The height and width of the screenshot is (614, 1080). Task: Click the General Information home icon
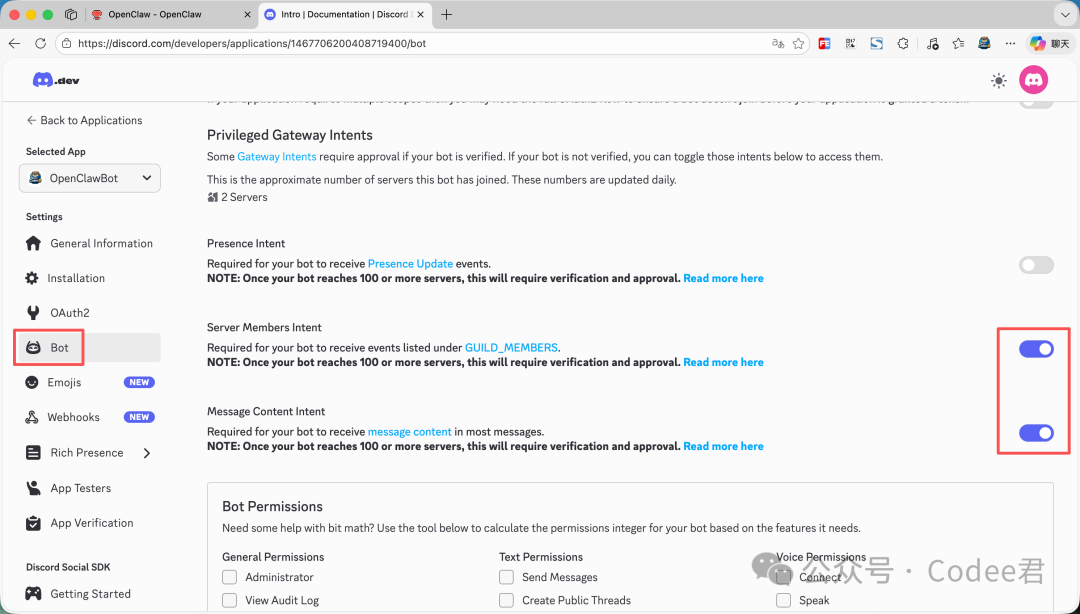tap(33, 243)
